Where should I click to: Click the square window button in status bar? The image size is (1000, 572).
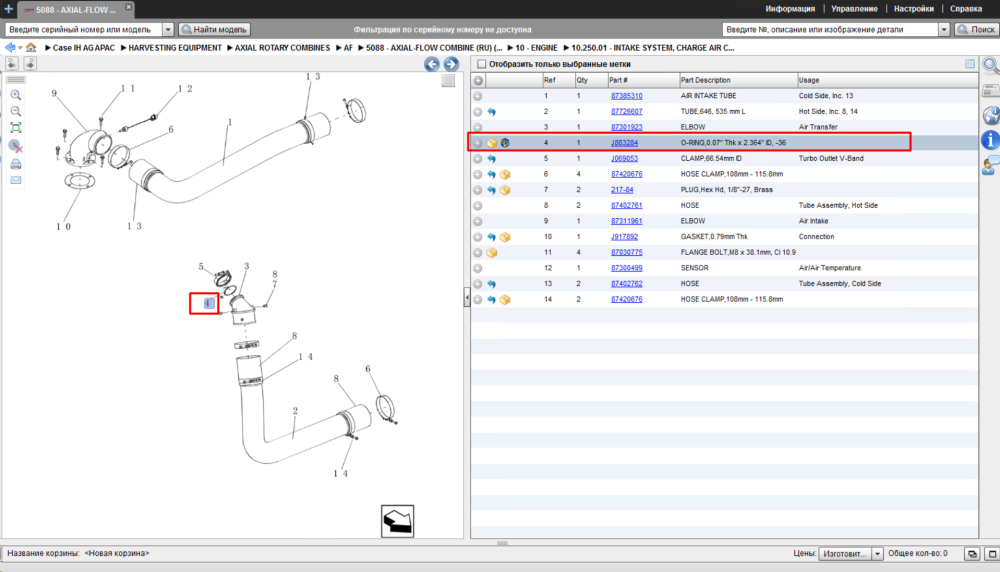pyautogui.click(x=992, y=554)
